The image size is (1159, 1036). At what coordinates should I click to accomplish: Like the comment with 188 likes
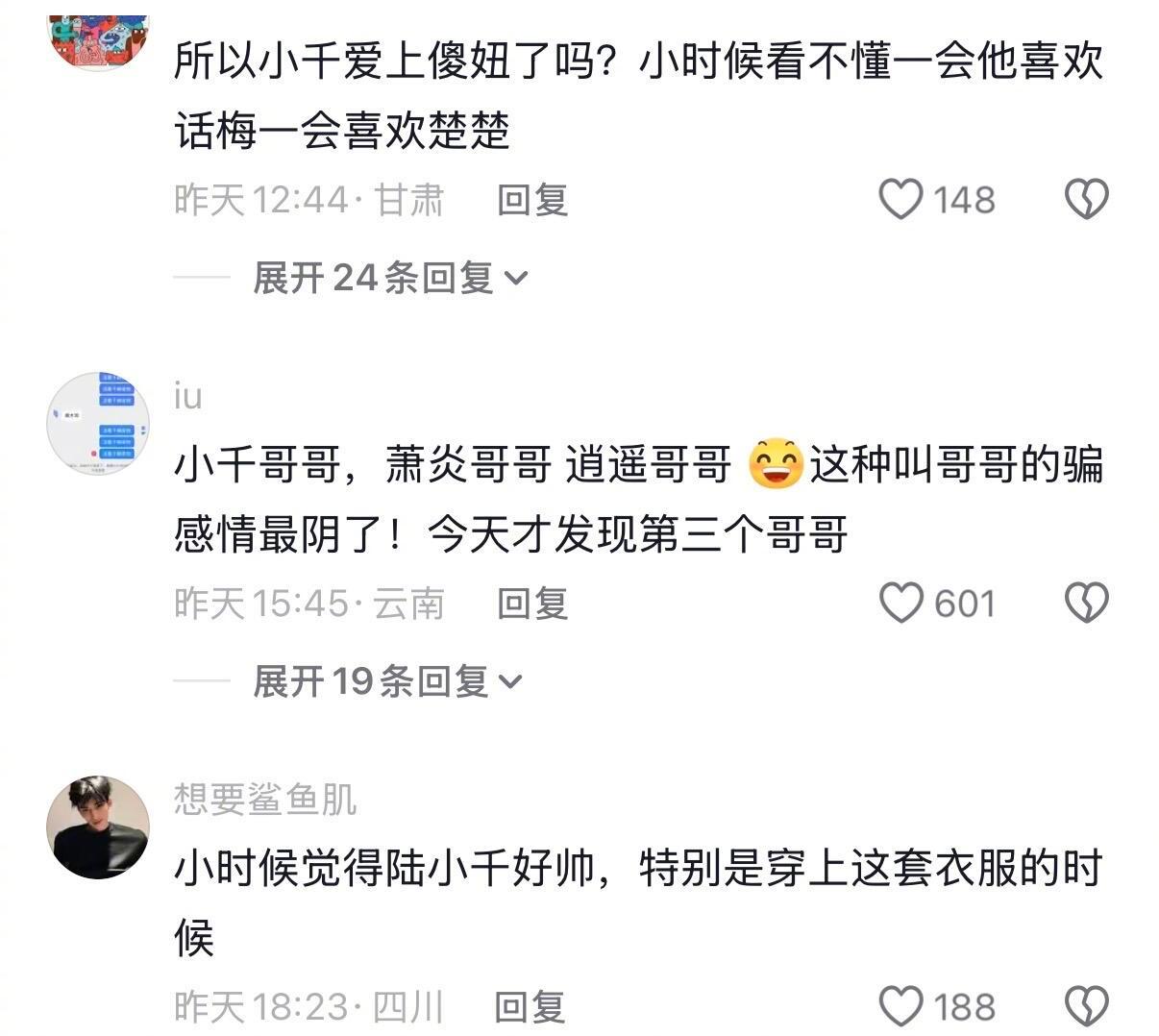[900, 1007]
